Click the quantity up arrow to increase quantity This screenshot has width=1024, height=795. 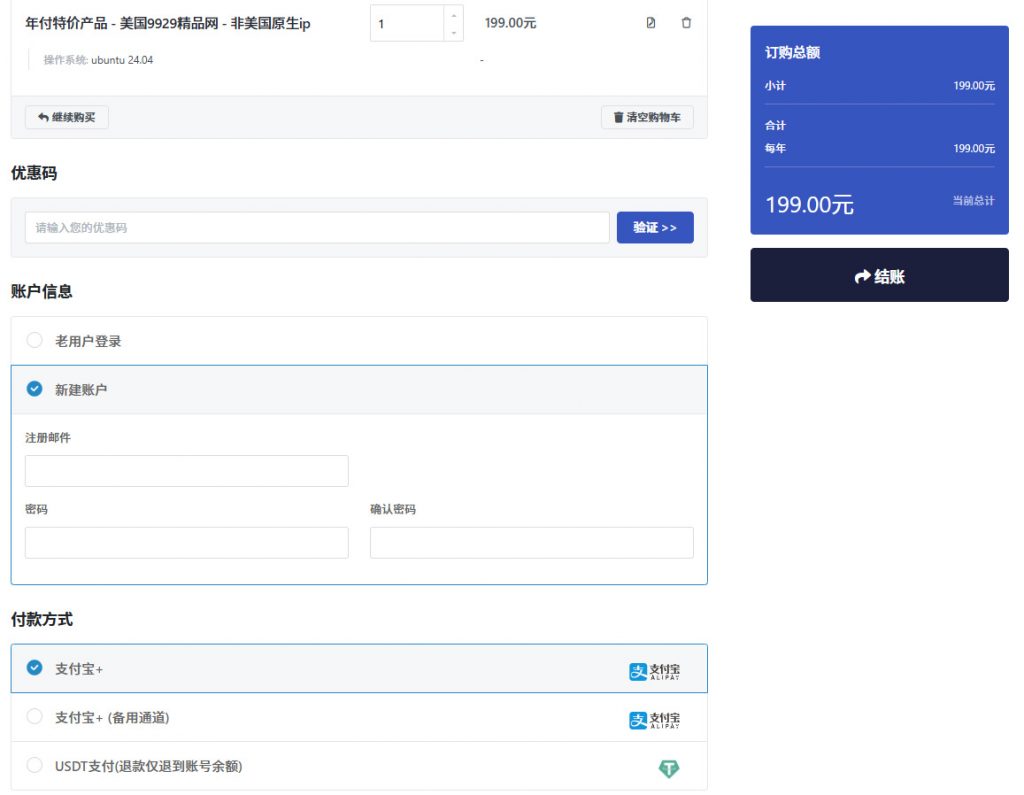[455, 14]
